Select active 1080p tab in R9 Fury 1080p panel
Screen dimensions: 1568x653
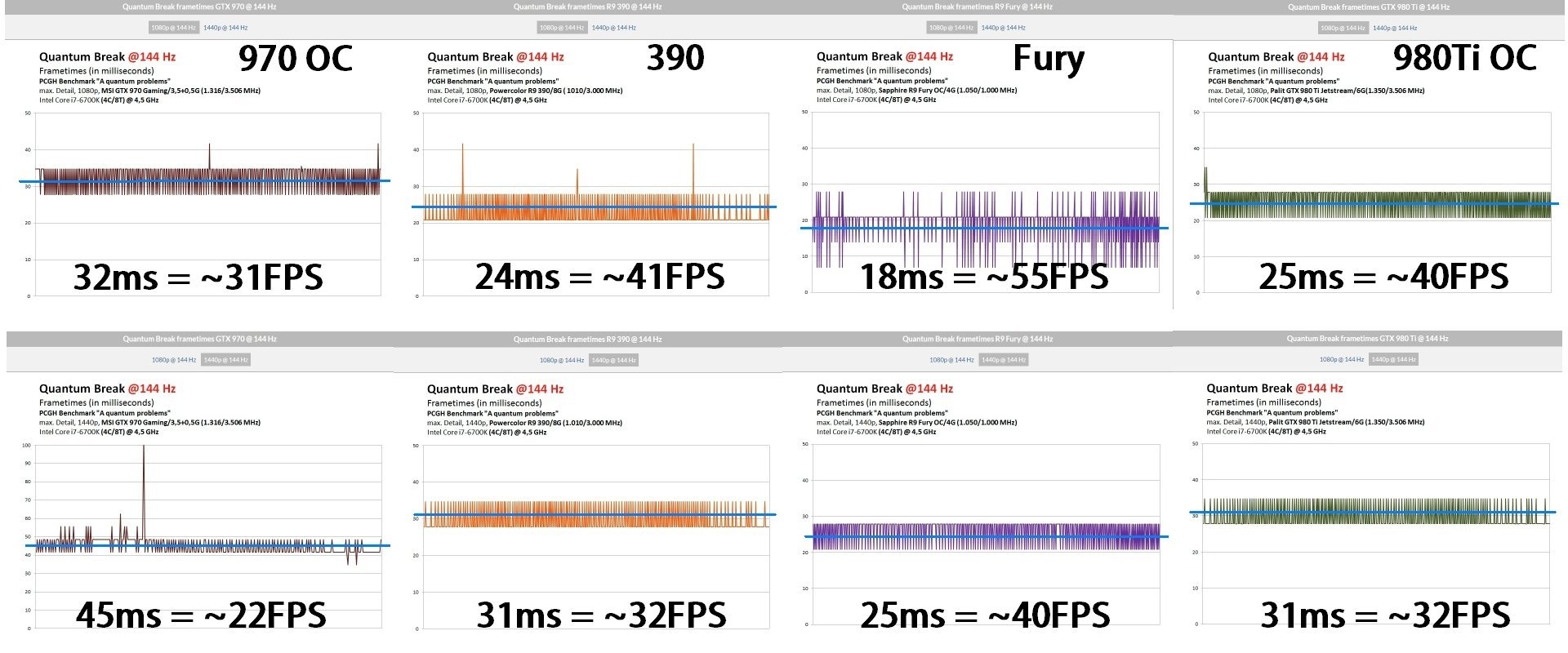click(x=951, y=28)
